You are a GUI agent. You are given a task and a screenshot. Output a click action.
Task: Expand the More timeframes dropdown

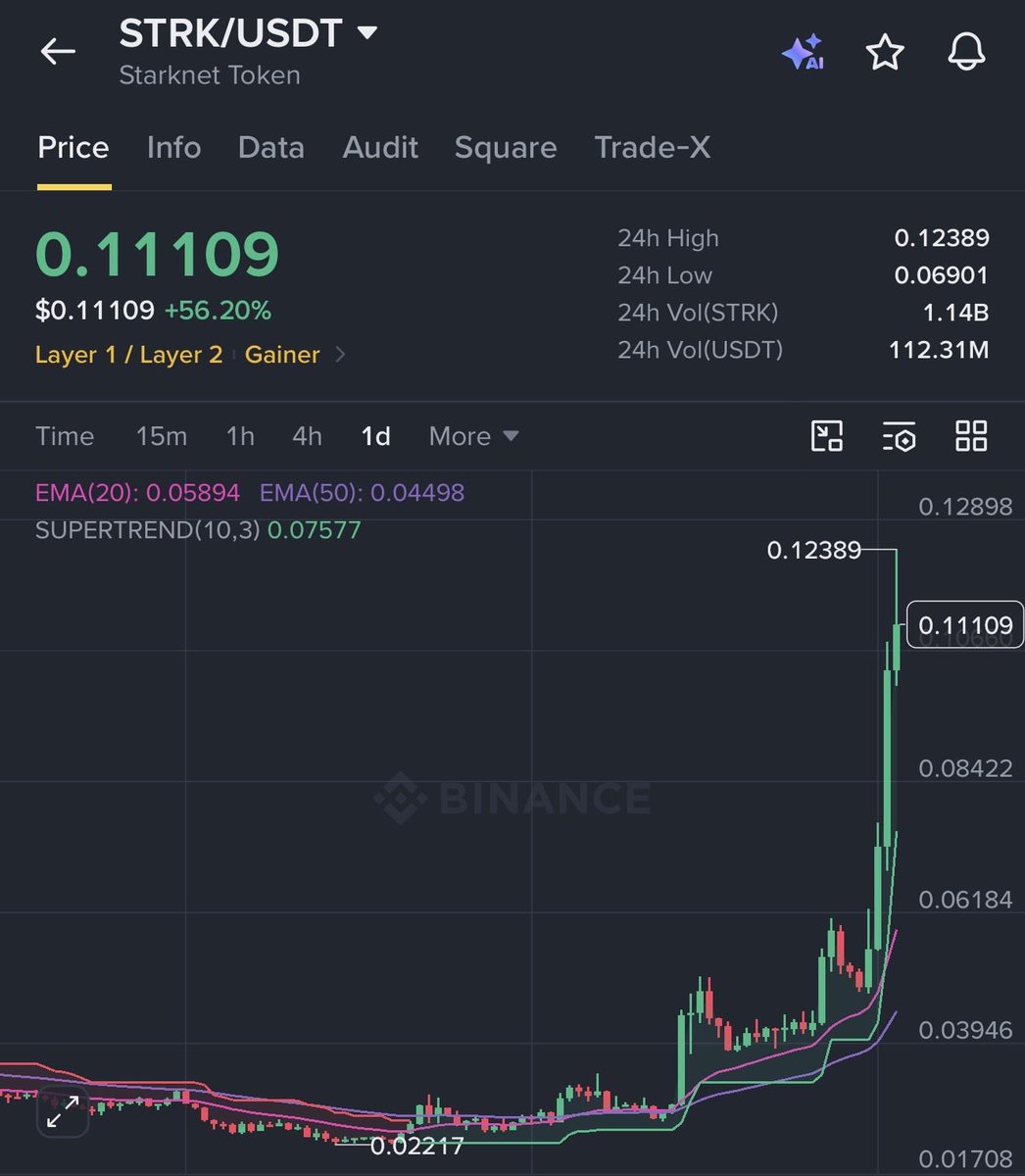click(473, 436)
